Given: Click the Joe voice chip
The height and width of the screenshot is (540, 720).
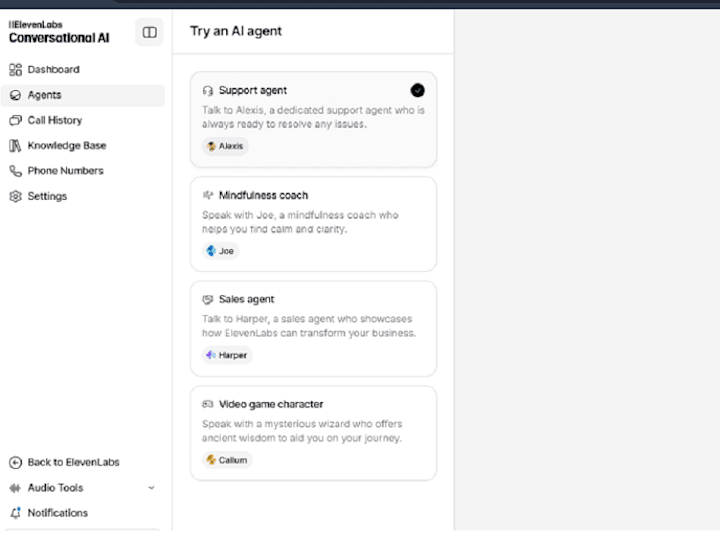Looking at the screenshot, I should click(220, 251).
